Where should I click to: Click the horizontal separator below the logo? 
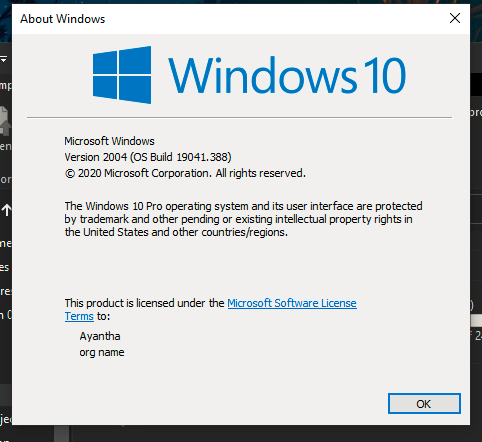pyautogui.click(x=239, y=117)
